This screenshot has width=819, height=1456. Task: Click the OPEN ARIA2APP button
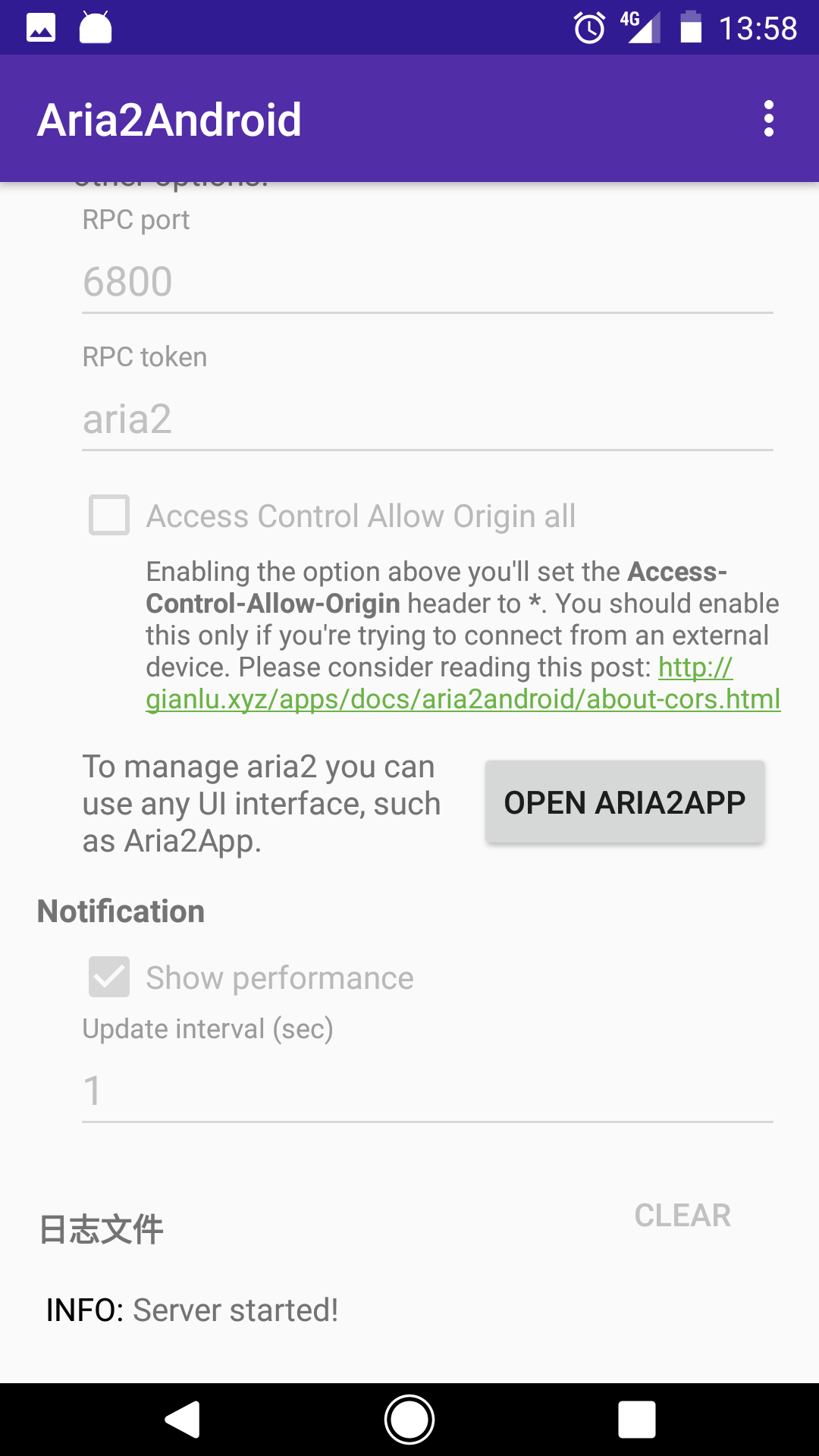coord(625,802)
